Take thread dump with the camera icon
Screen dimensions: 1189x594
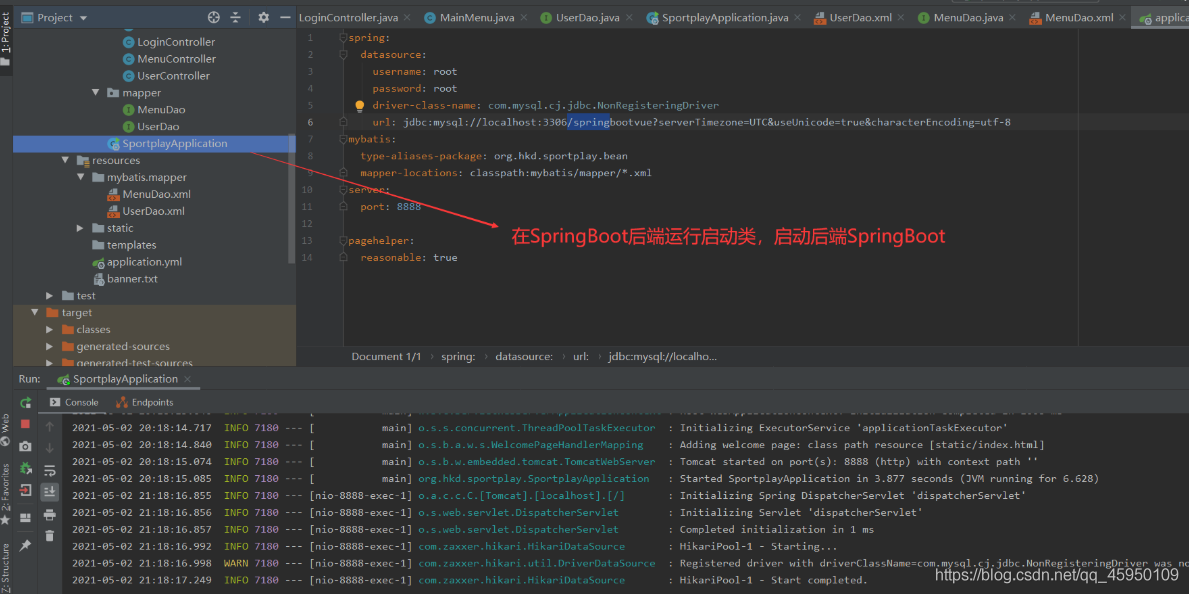point(25,446)
